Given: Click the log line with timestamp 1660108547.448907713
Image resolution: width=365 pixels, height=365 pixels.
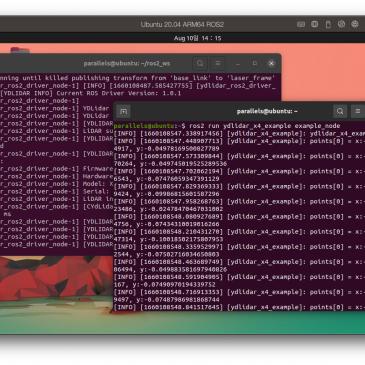Looking at the screenshot, I should pyautogui.click(x=239, y=141).
